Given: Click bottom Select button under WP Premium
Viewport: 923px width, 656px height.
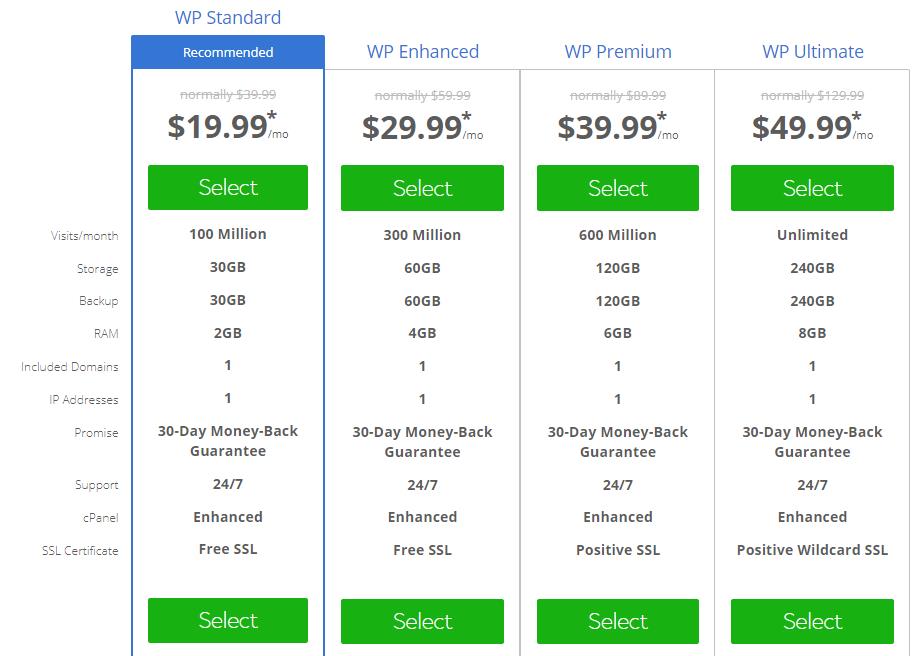Looking at the screenshot, I should pyautogui.click(x=617, y=621).
